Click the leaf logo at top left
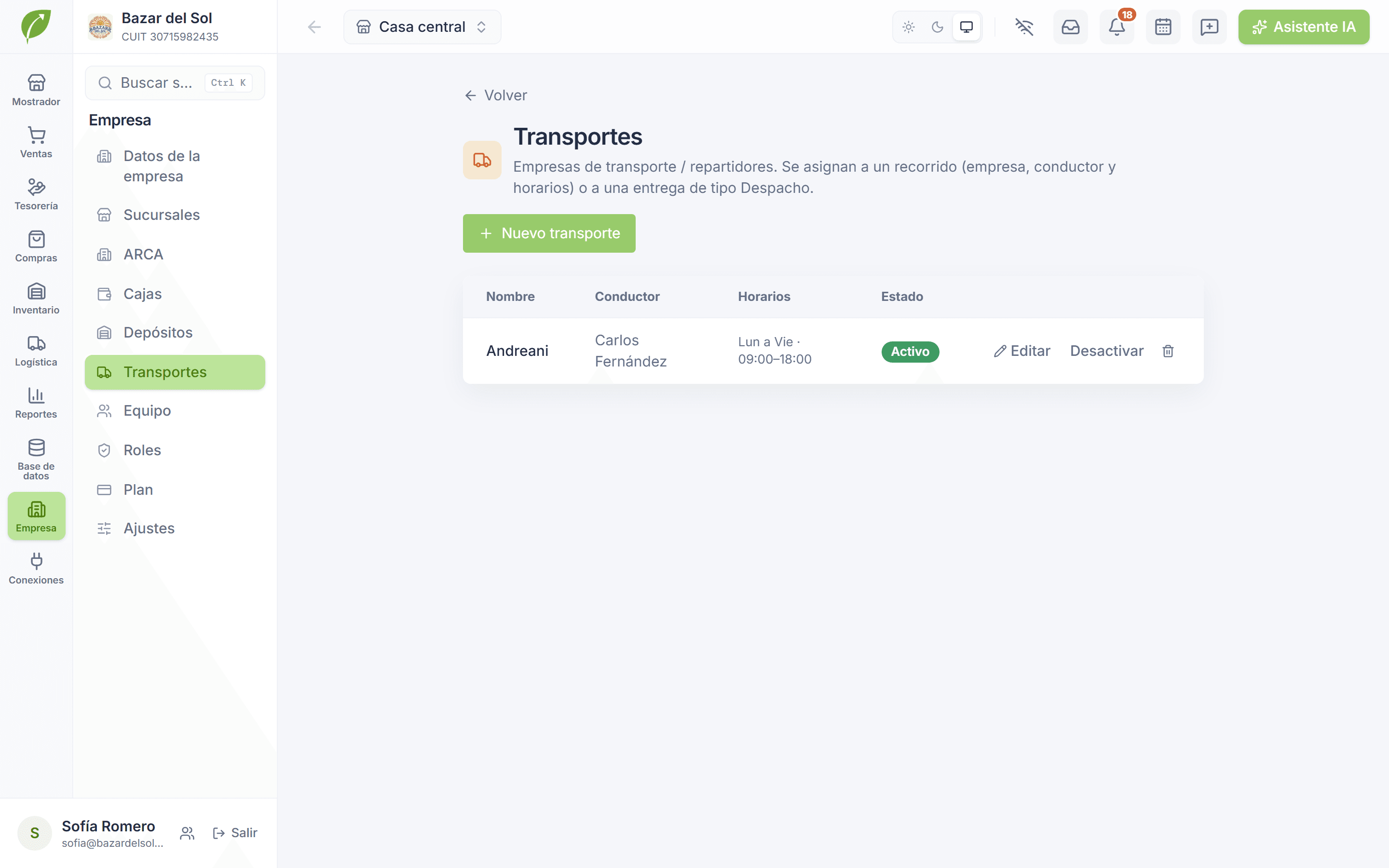 coord(36,27)
